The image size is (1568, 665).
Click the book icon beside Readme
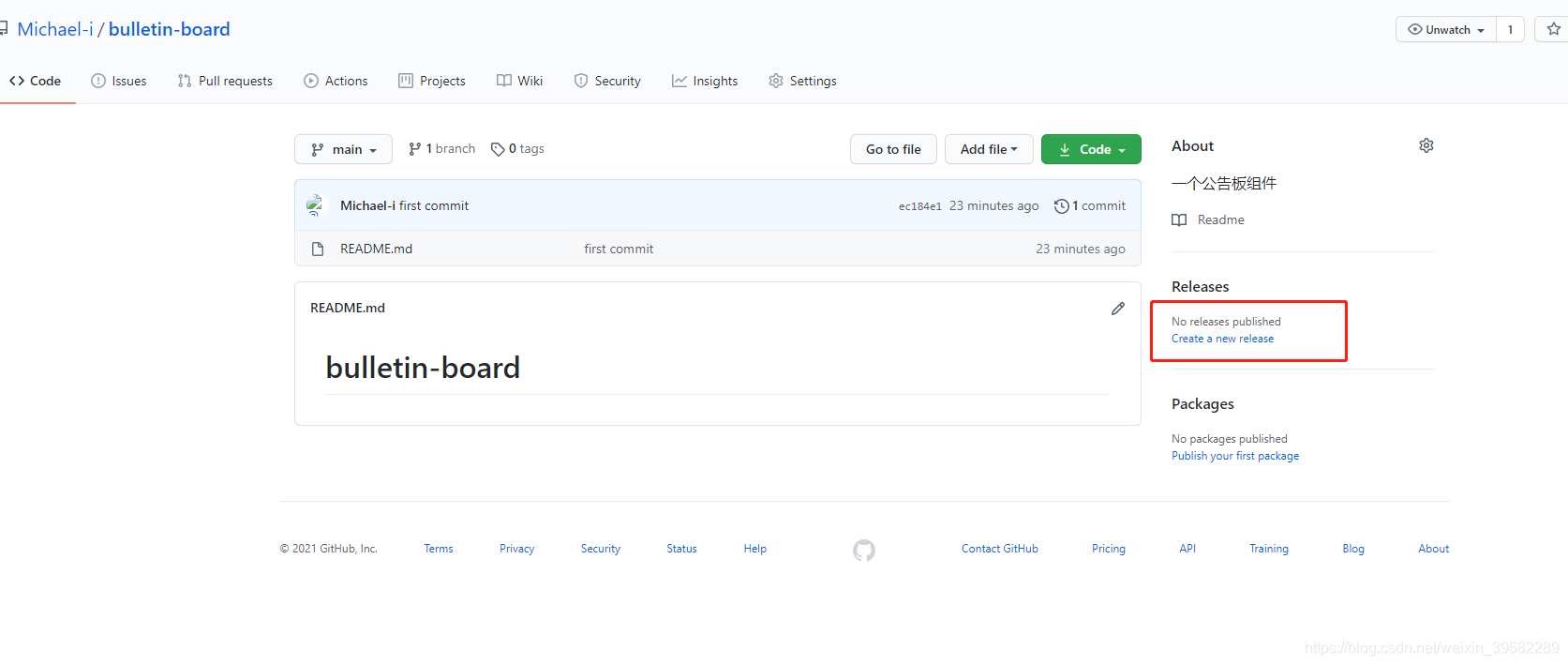pyautogui.click(x=1179, y=219)
